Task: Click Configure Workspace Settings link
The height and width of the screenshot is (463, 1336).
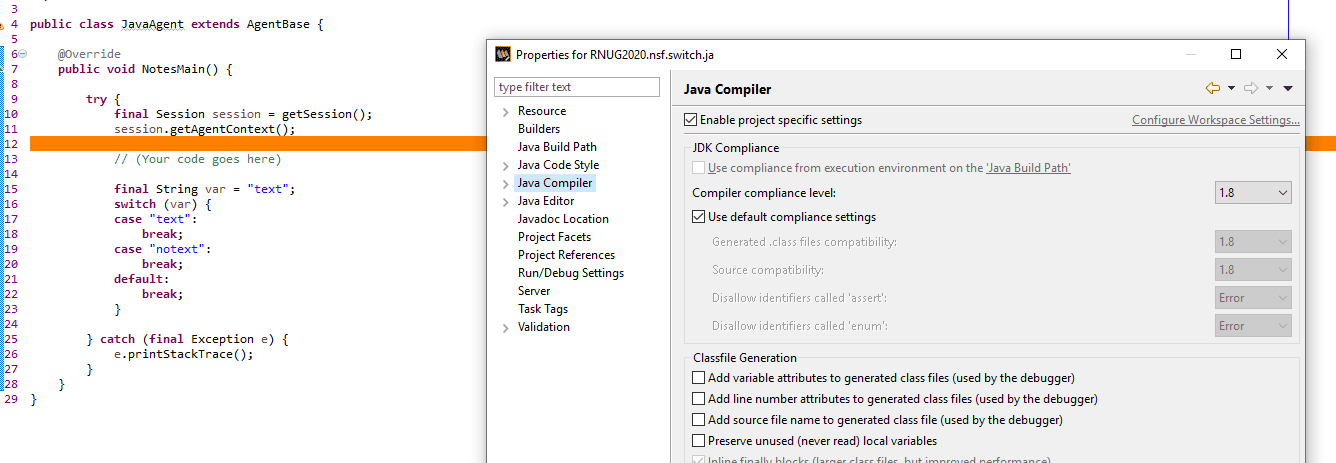Action: coord(1215,120)
